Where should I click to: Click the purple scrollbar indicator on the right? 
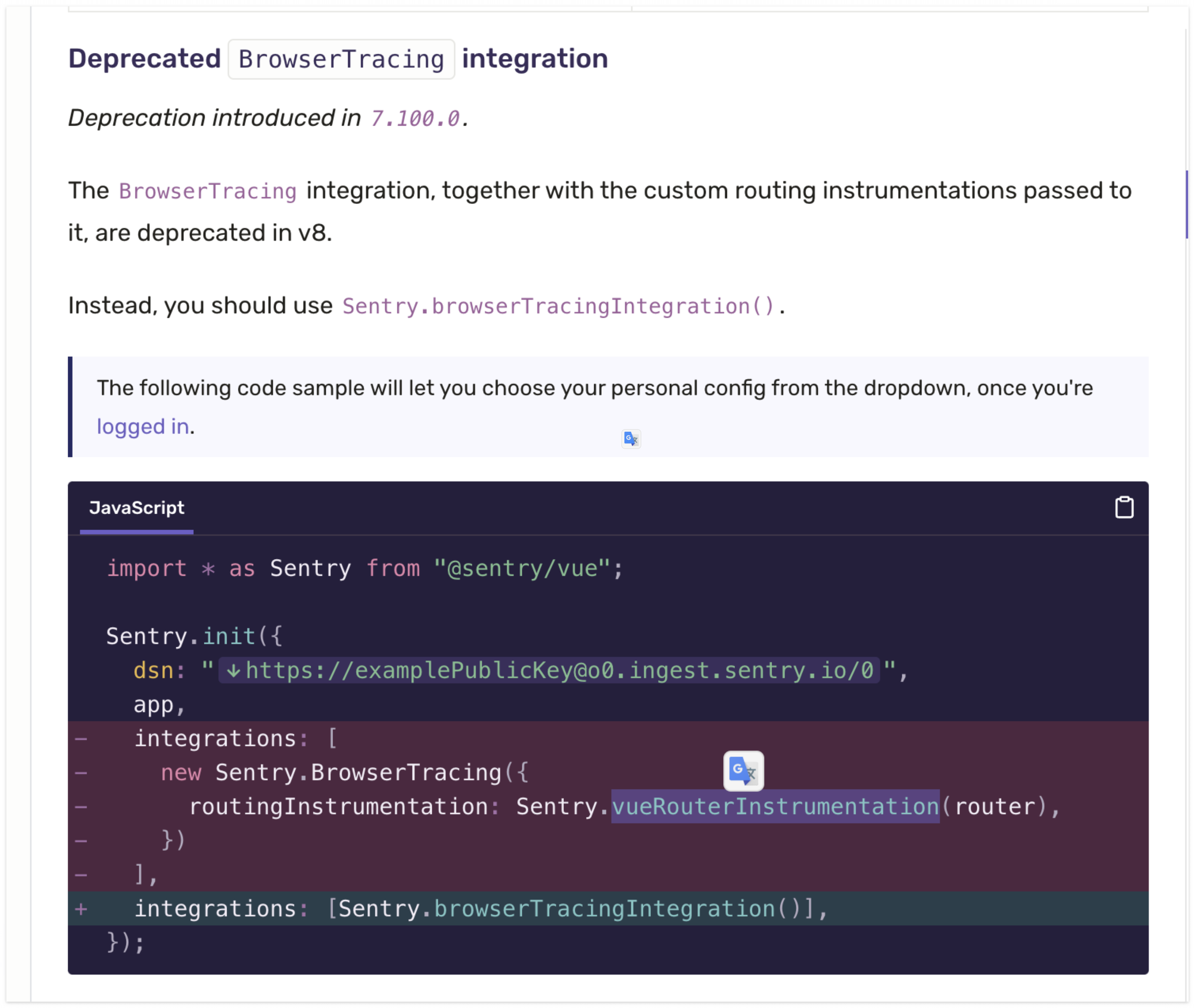click(1187, 204)
